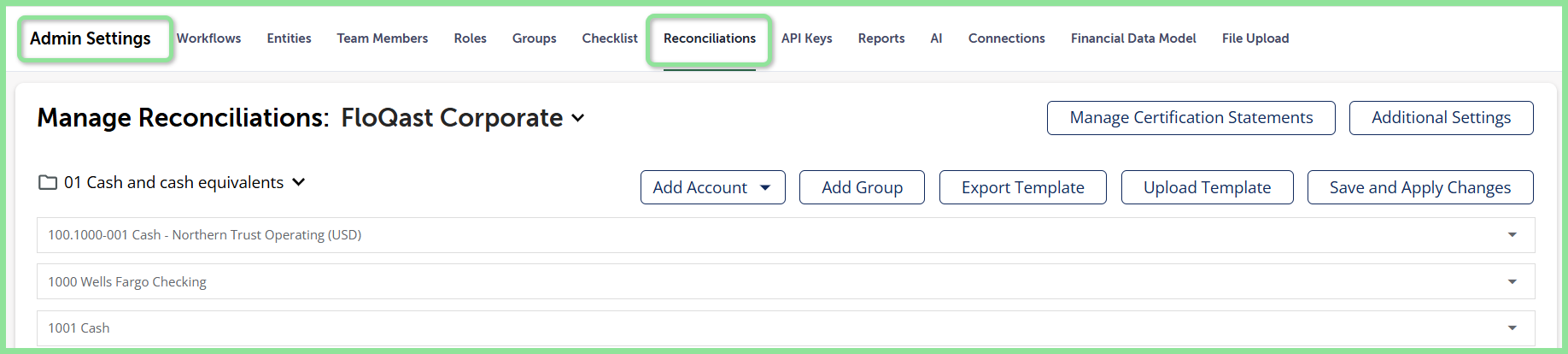This screenshot has width=1568, height=354.
Task: Select the 1001 Cash account text
Action: tap(79, 327)
